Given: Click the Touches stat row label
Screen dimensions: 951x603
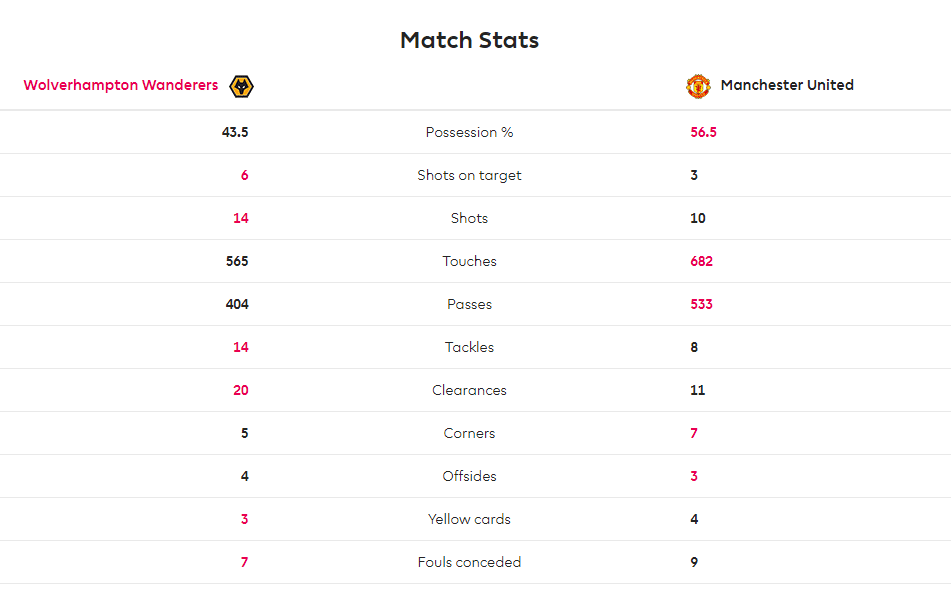Looking at the screenshot, I should [x=469, y=261].
